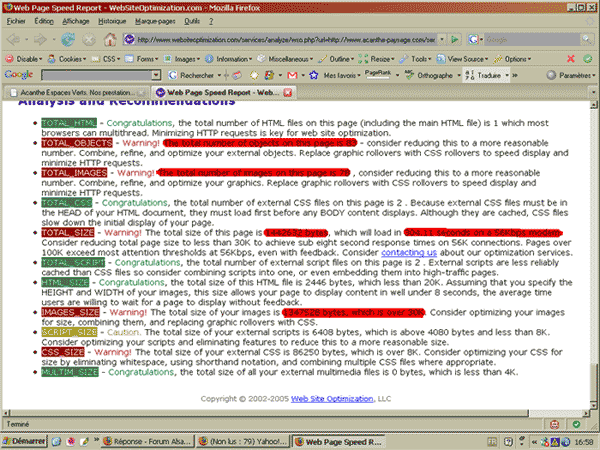Viewport: 600px width, 450px height.
Task: Click the red X icon on the developer toolbar
Action: (x=571, y=59)
